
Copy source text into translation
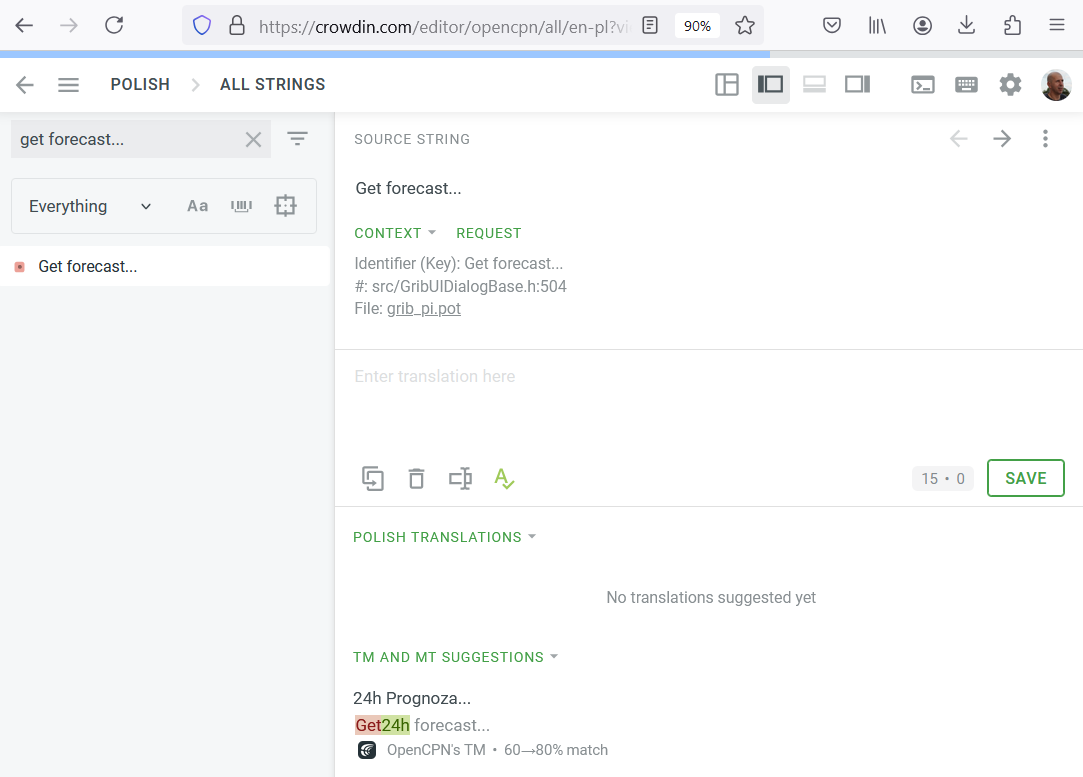pyautogui.click(x=373, y=479)
